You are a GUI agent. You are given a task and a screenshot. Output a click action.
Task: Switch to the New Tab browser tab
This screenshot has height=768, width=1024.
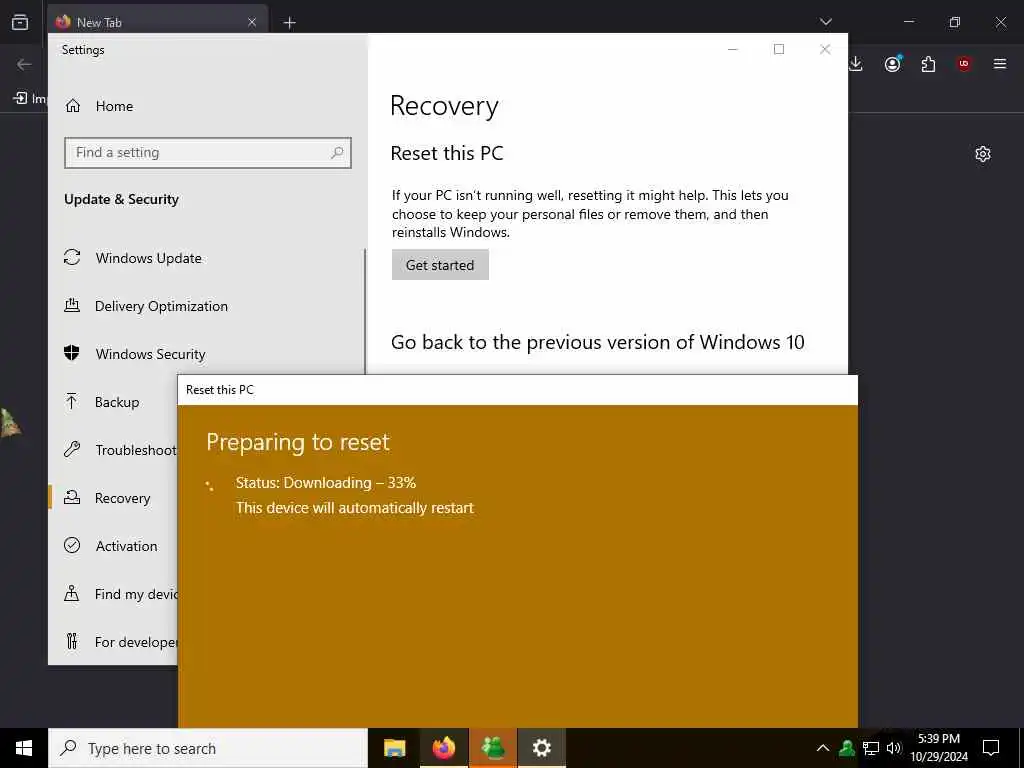[157, 22]
